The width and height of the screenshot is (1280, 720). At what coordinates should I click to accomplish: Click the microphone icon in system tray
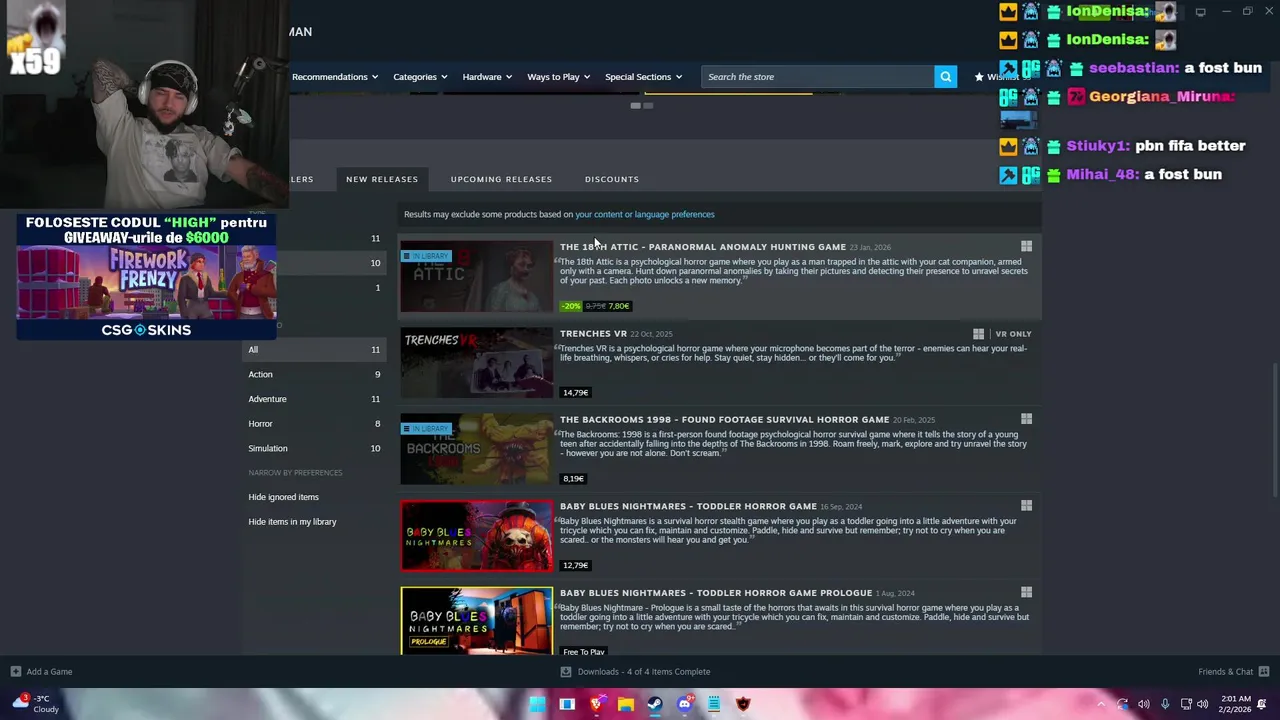[1165, 704]
